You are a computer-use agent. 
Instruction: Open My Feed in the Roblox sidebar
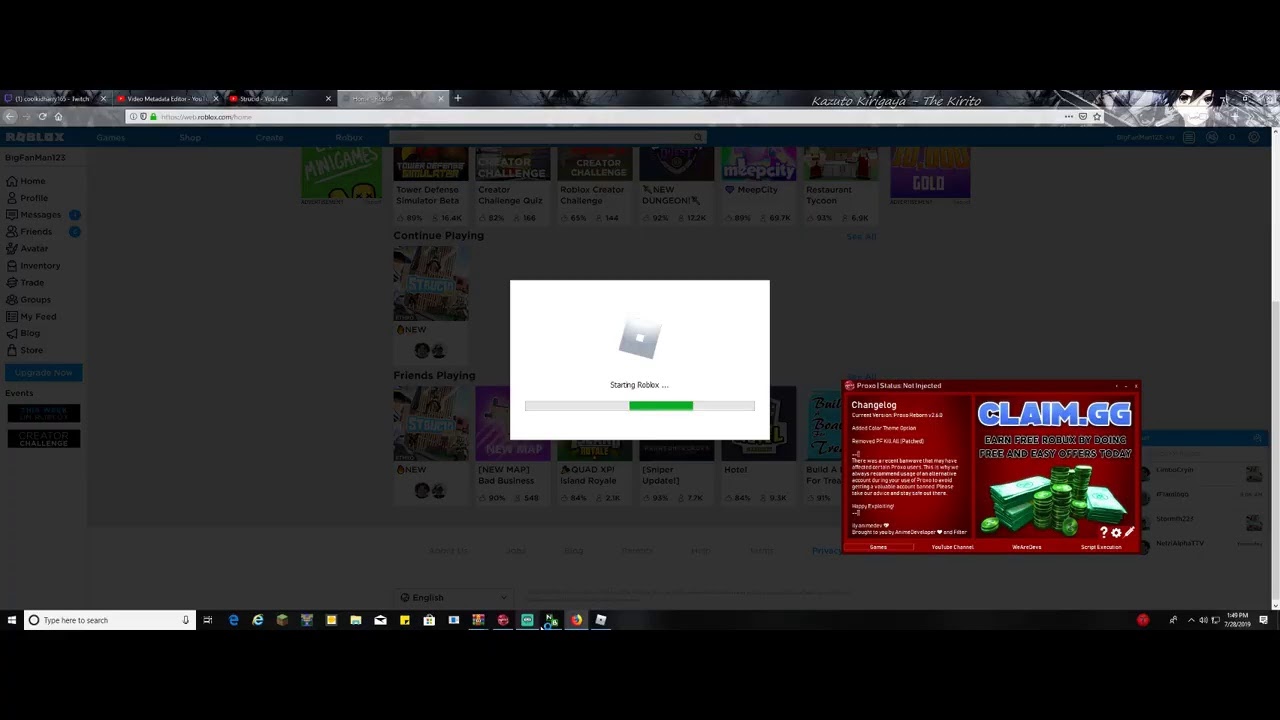[31, 317]
